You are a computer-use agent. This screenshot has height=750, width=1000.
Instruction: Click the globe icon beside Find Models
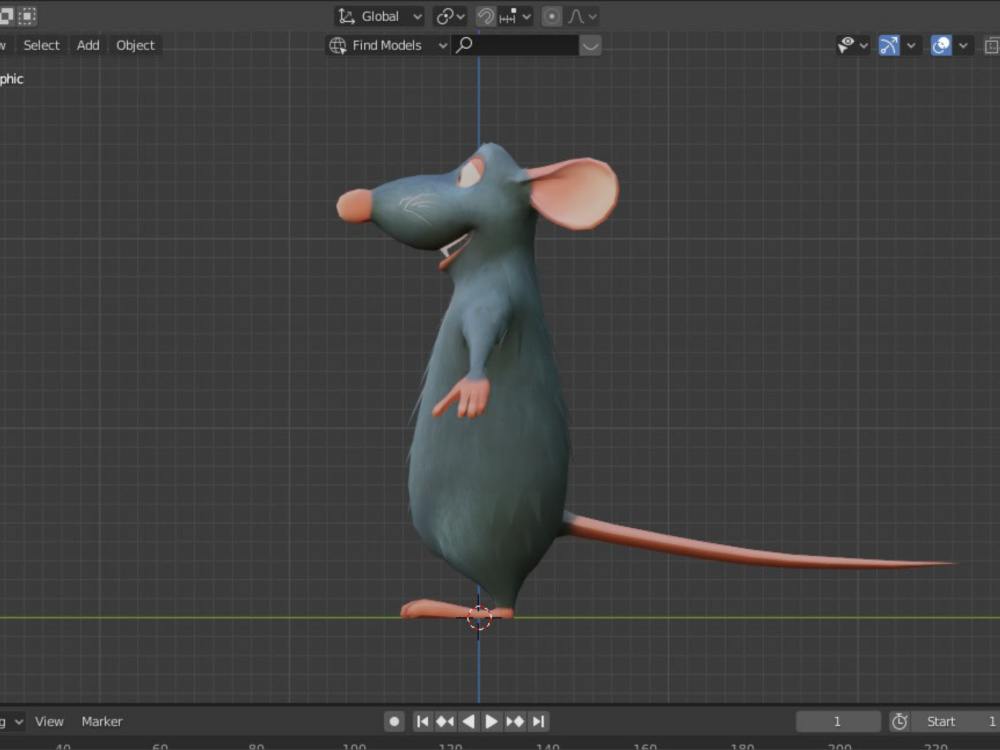pos(338,45)
